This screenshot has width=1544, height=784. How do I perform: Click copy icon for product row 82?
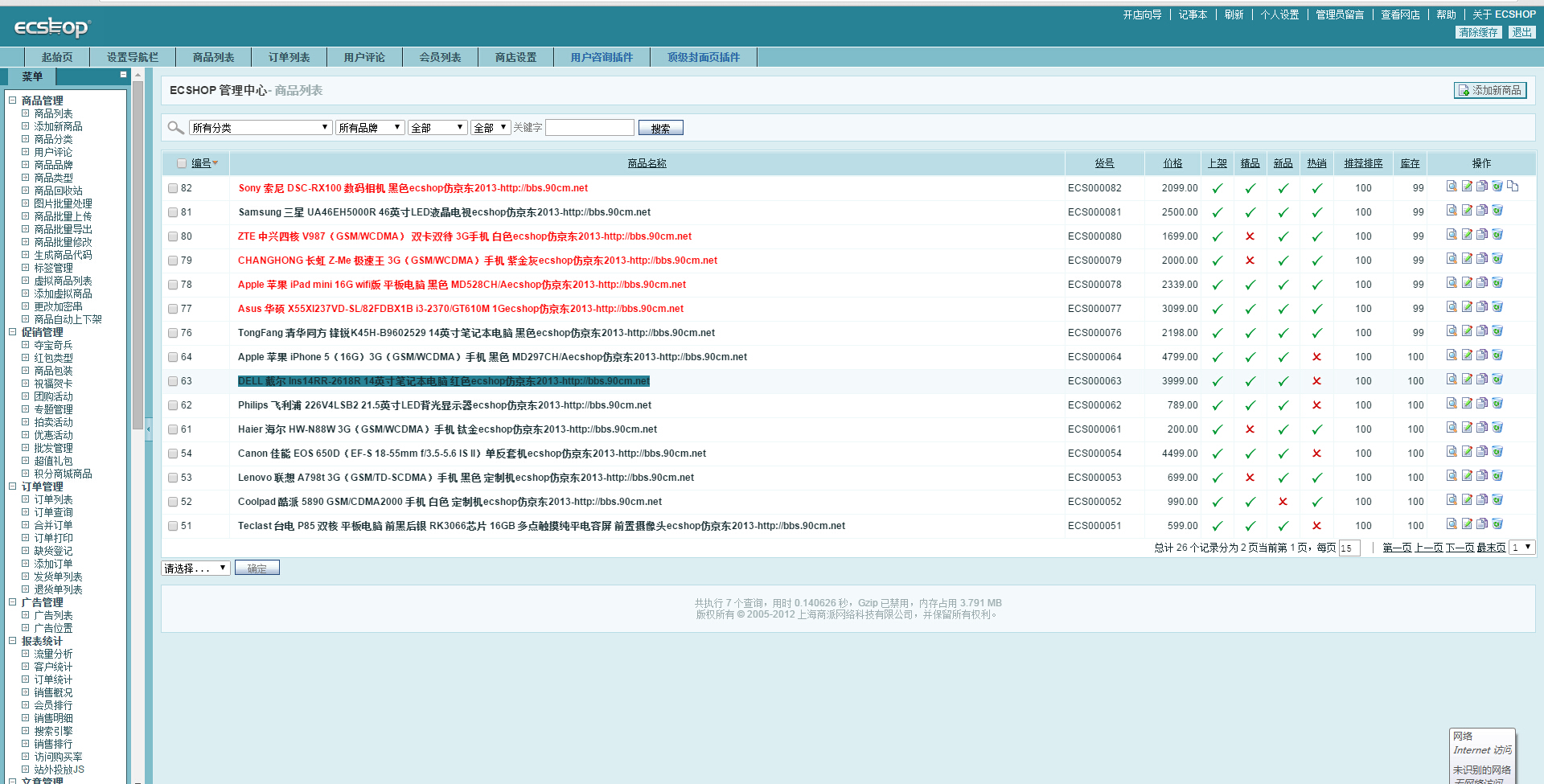point(1482,186)
